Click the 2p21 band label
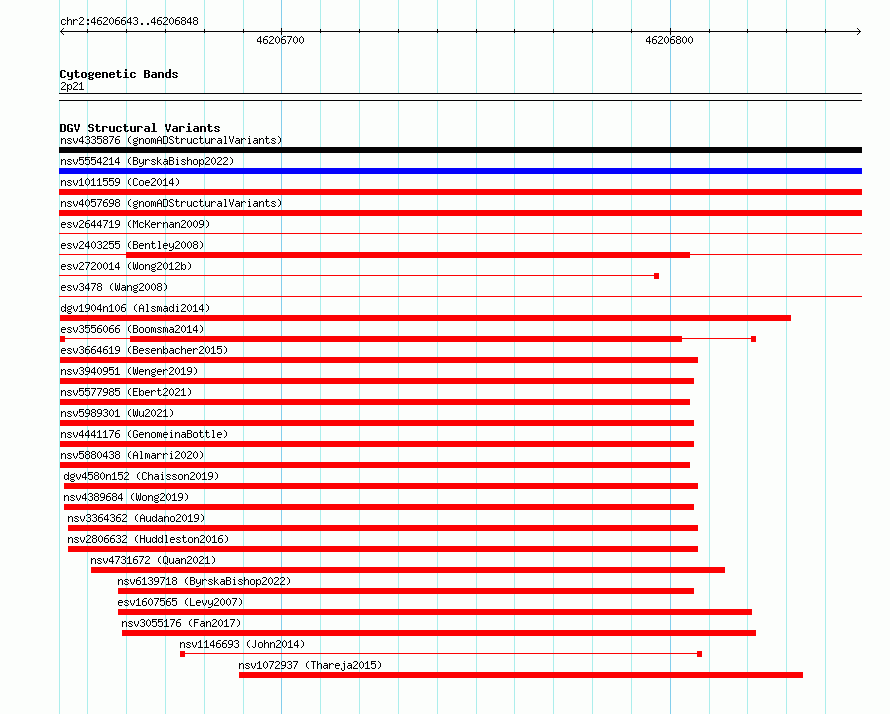 pos(72,86)
